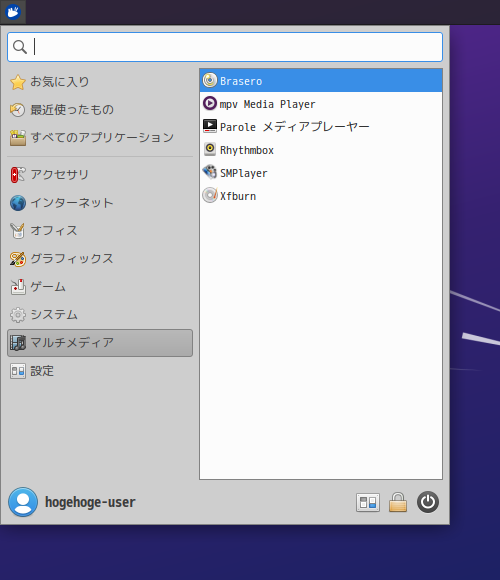Open Rhythmbox music player
The height and width of the screenshot is (580, 500).
click(x=321, y=149)
